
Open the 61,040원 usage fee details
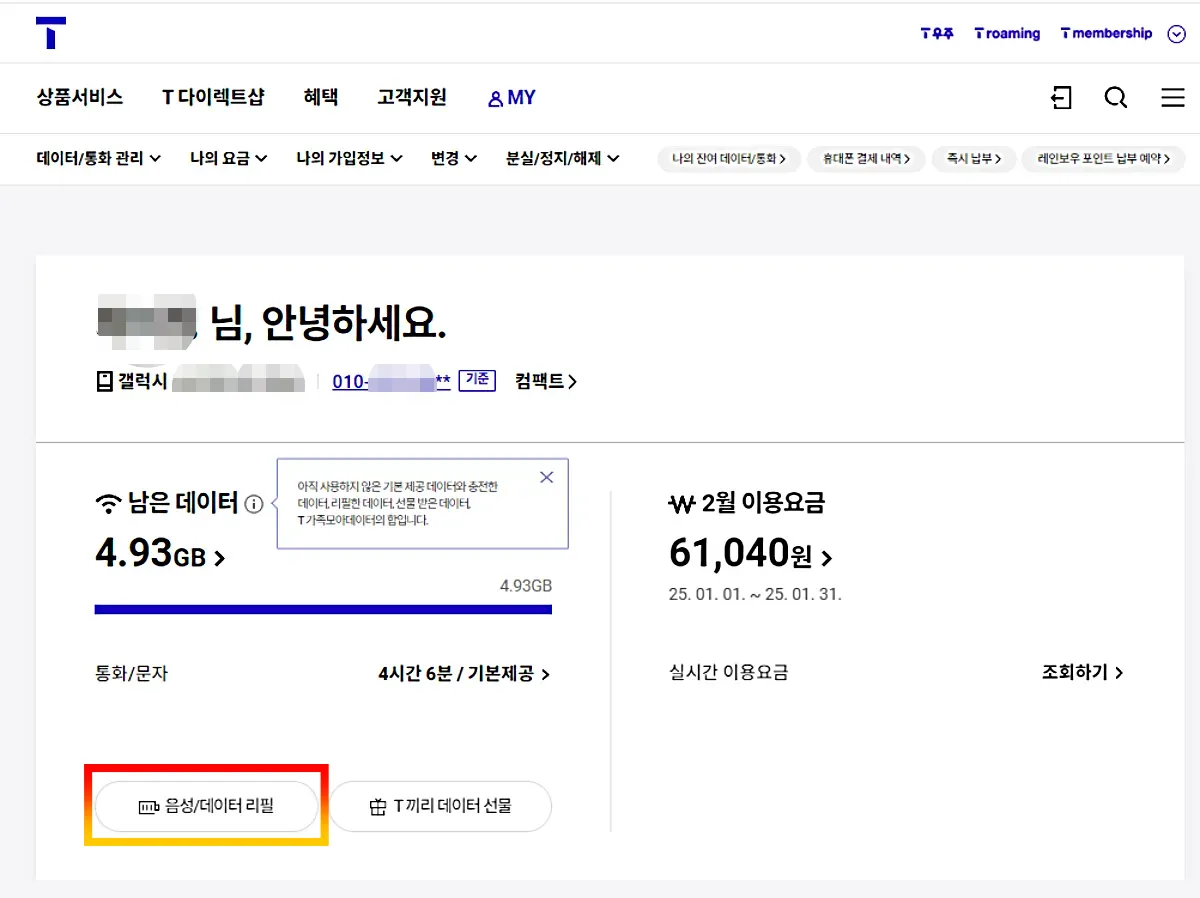tap(750, 553)
